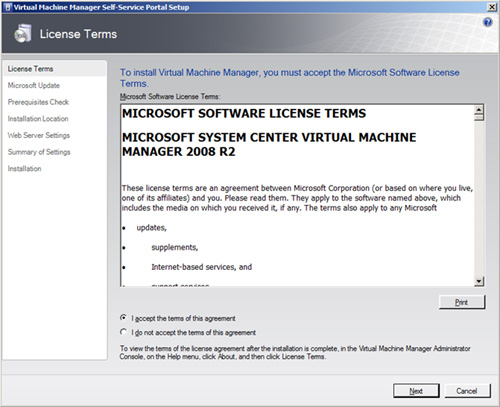Close the Self-Service Portal Setup window
This screenshot has width=500, height=407.
[492, 7]
